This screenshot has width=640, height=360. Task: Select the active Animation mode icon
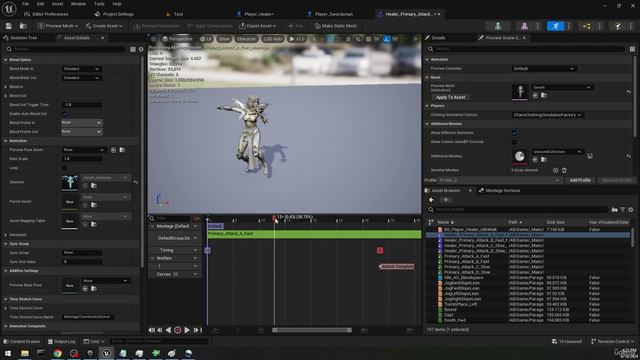coord(556,26)
